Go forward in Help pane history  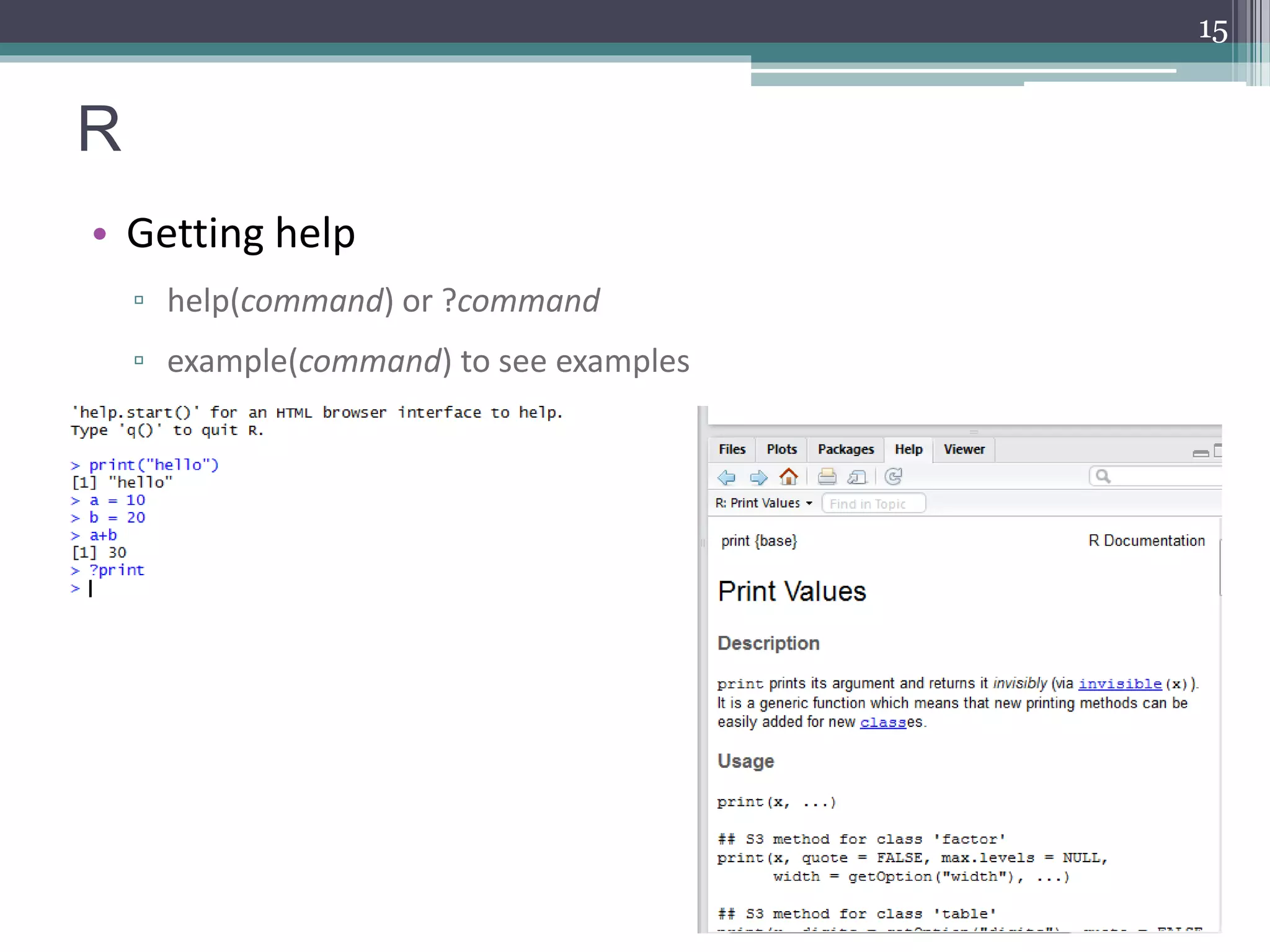(x=758, y=477)
